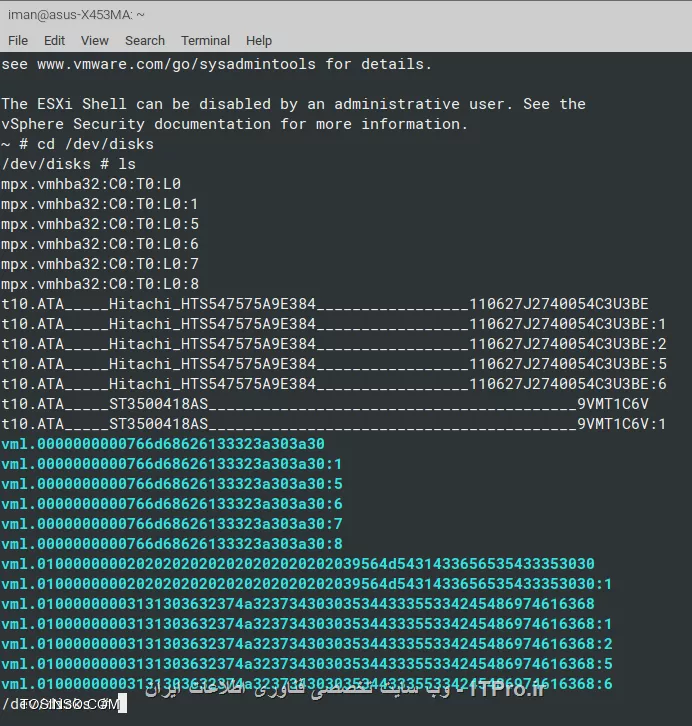Image resolution: width=692 pixels, height=726 pixels.
Task: Open the Help menu
Action: [259, 41]
